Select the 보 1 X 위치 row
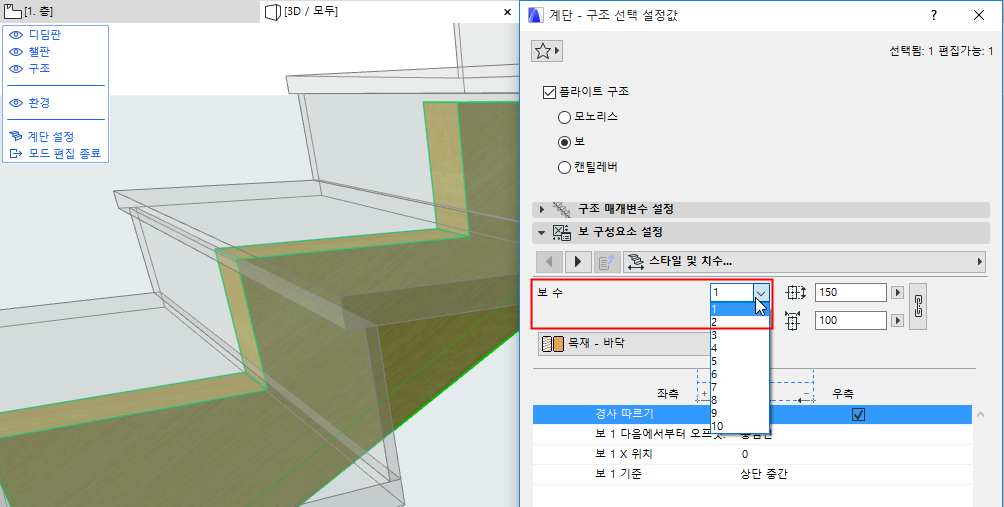This screenshot has width=1004, height=507. [x=752, y=455]
